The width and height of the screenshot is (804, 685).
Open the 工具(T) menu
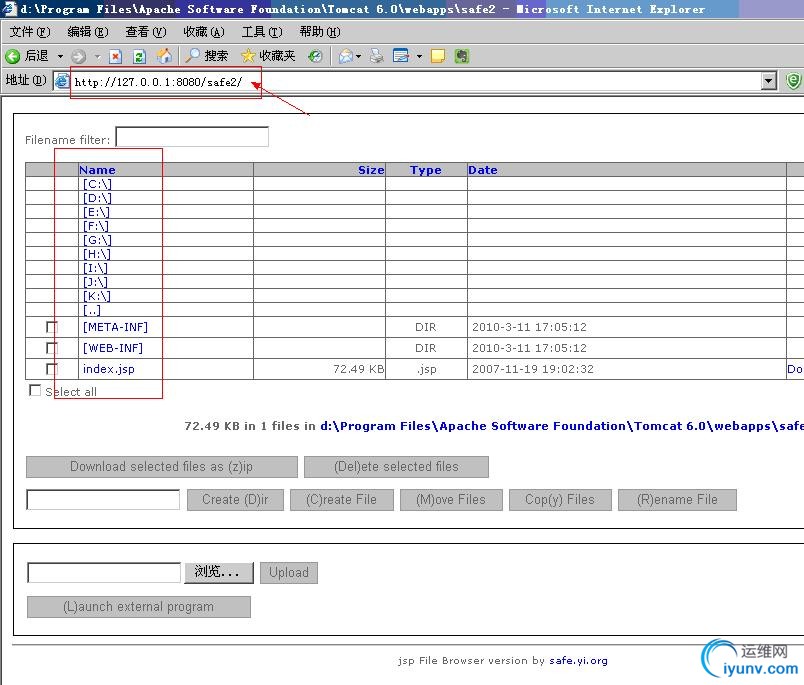point(262,32)
